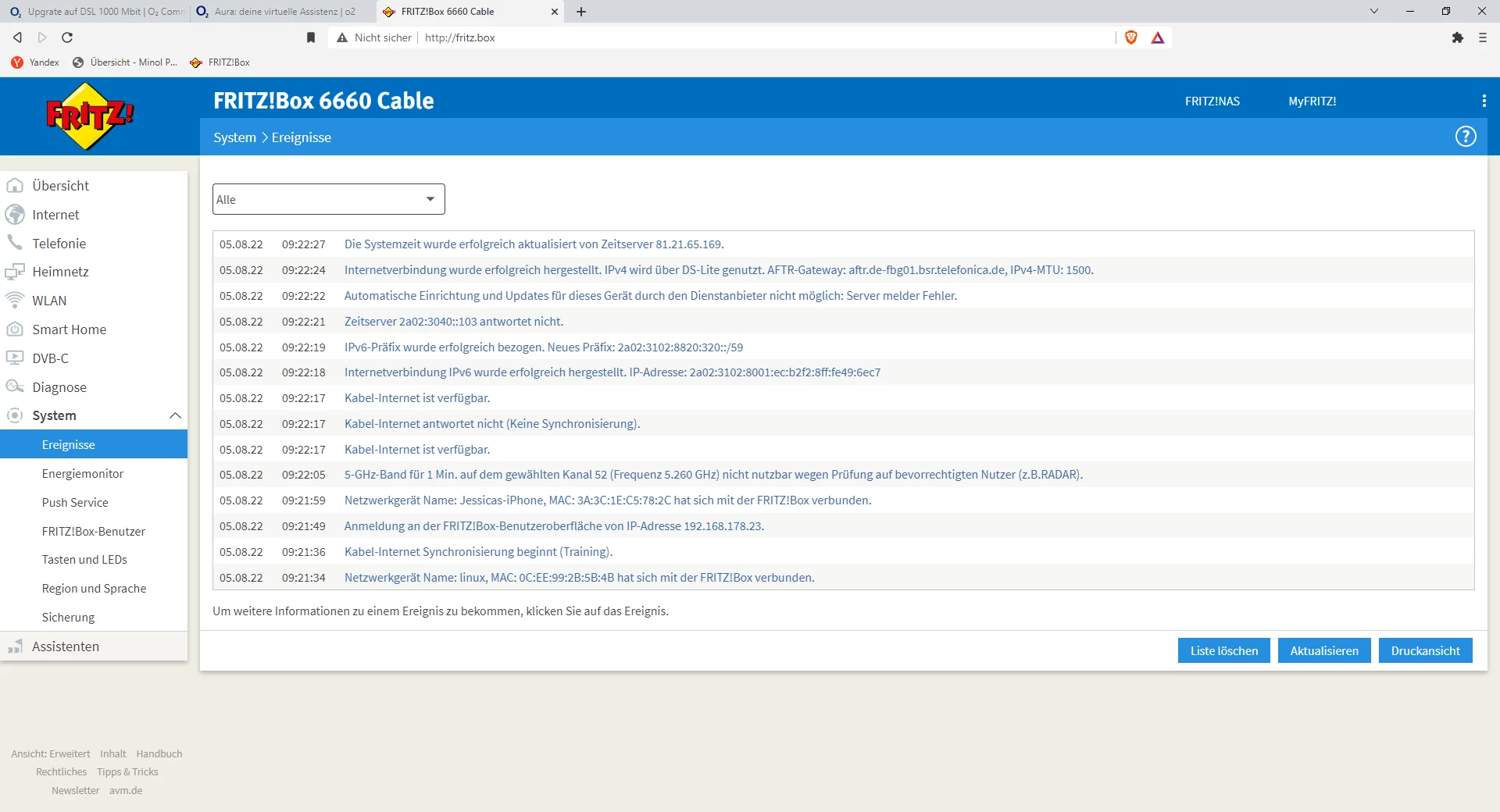Viewport: 1500px width, 812px height.
Task: Click the Assistenten wizard icon
Action: tap(15, 646)
